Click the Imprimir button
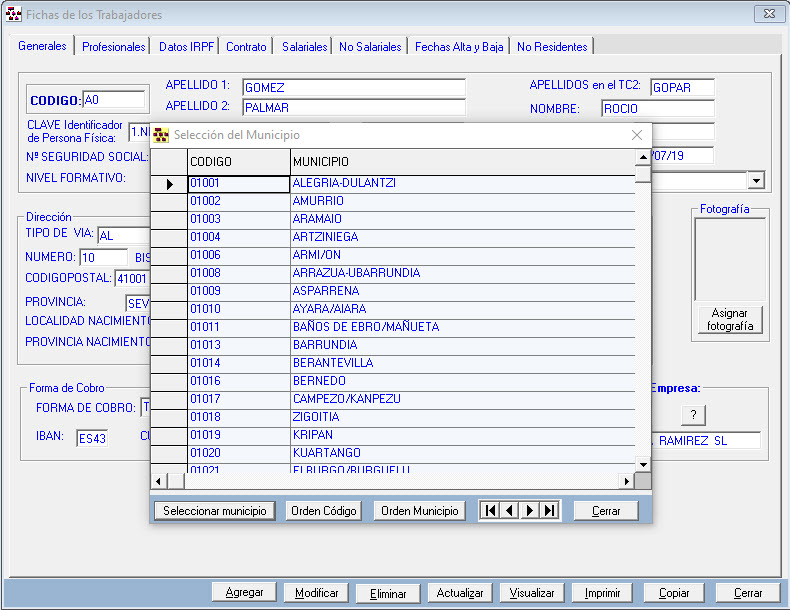The height and width of the screenshot is (610, 790). coord(603,593)
